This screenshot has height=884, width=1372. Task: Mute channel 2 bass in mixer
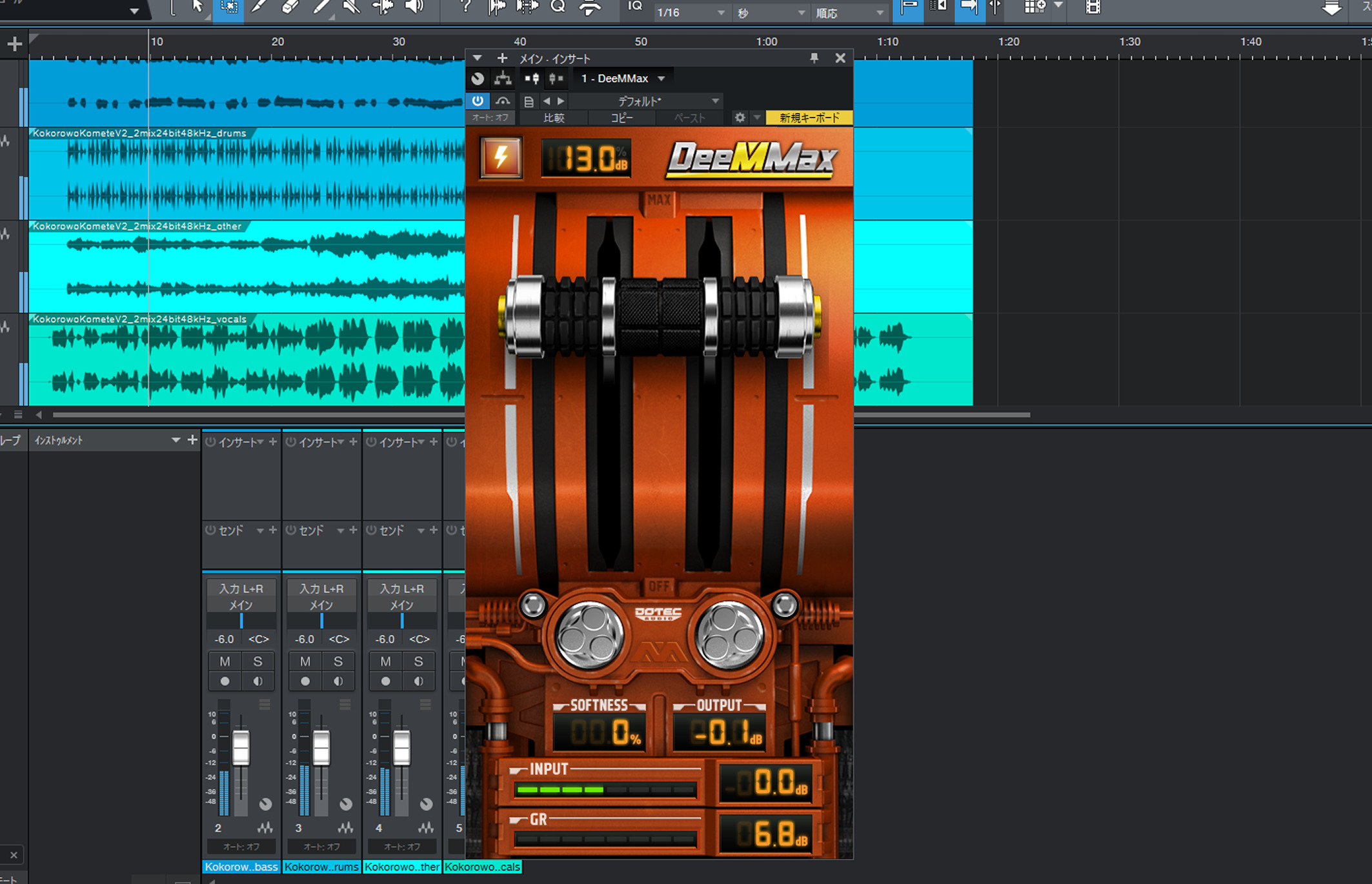(x=225, y=661)
